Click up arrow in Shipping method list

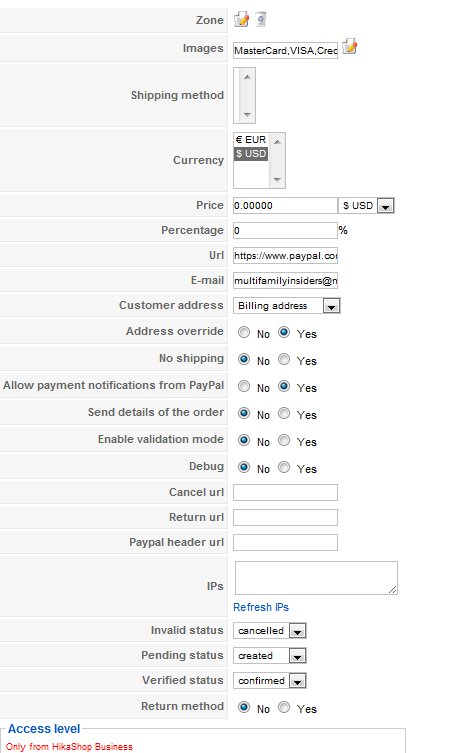(247, 77)
